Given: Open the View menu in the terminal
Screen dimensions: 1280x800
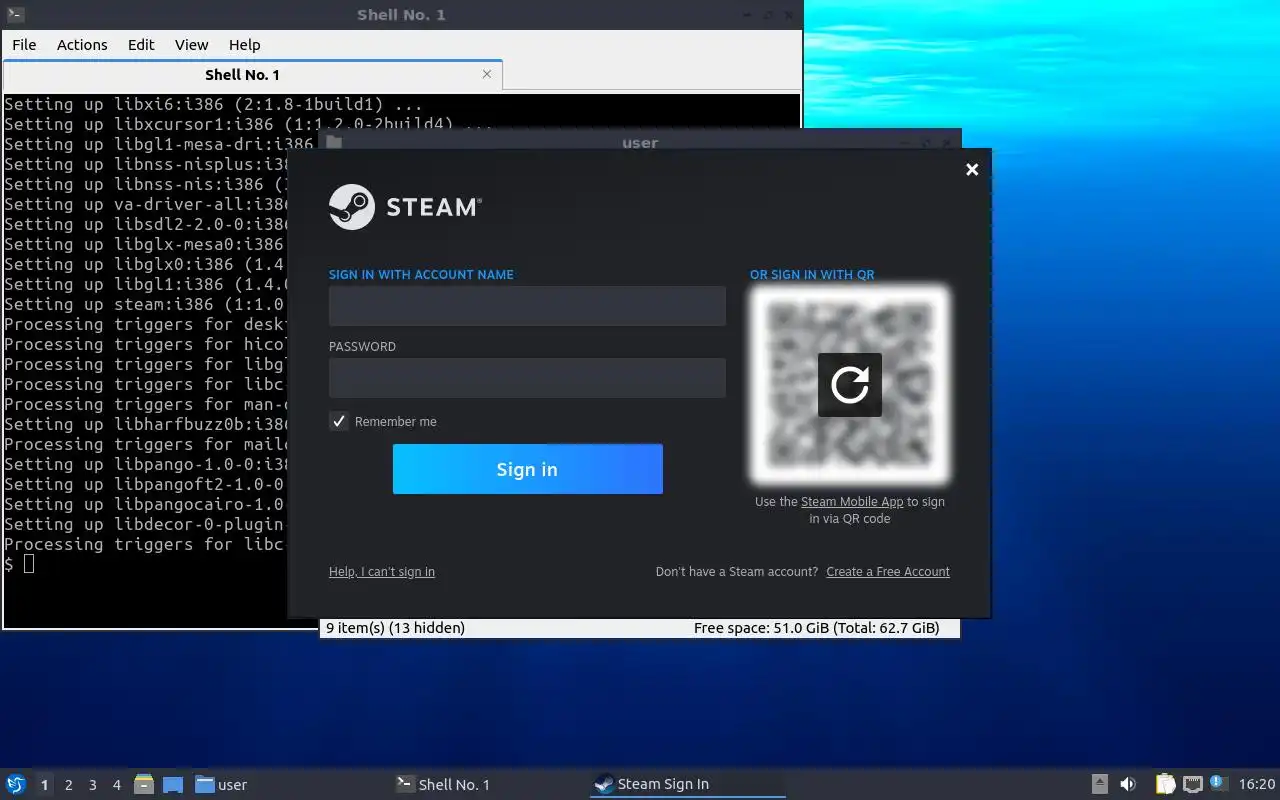Looking at the screenshot, I should pos(191,44).
